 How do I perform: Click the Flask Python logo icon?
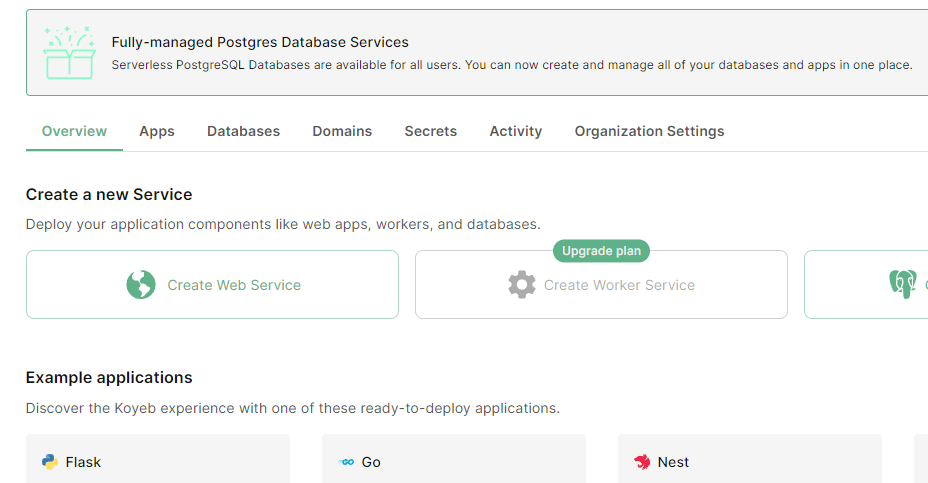50,462
